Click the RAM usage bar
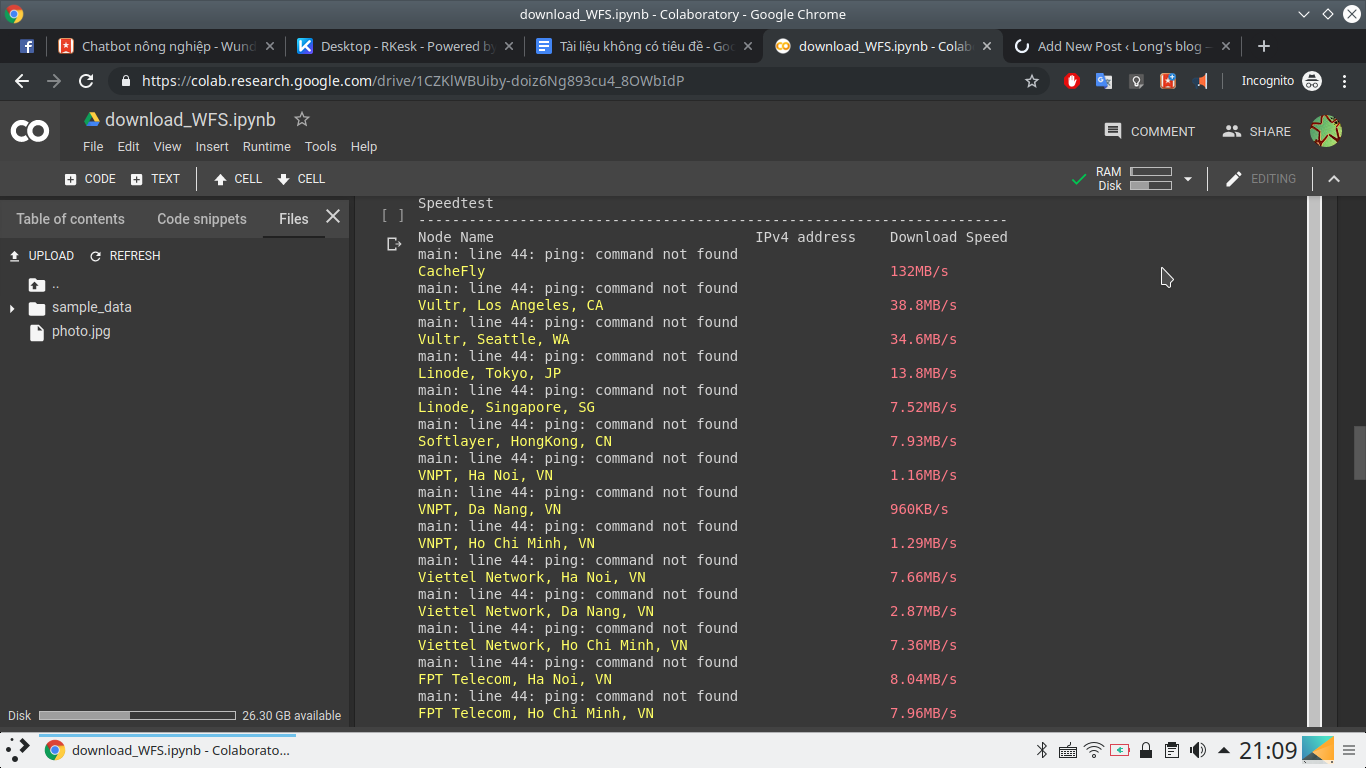Viewport: 1366px width, 768px height. click(x=1151, y=172)
